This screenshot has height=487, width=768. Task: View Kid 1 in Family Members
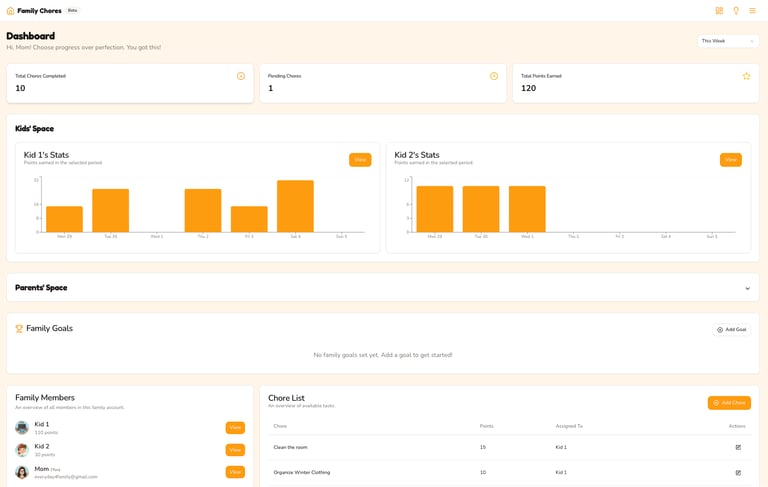click(x=235, y=428)
